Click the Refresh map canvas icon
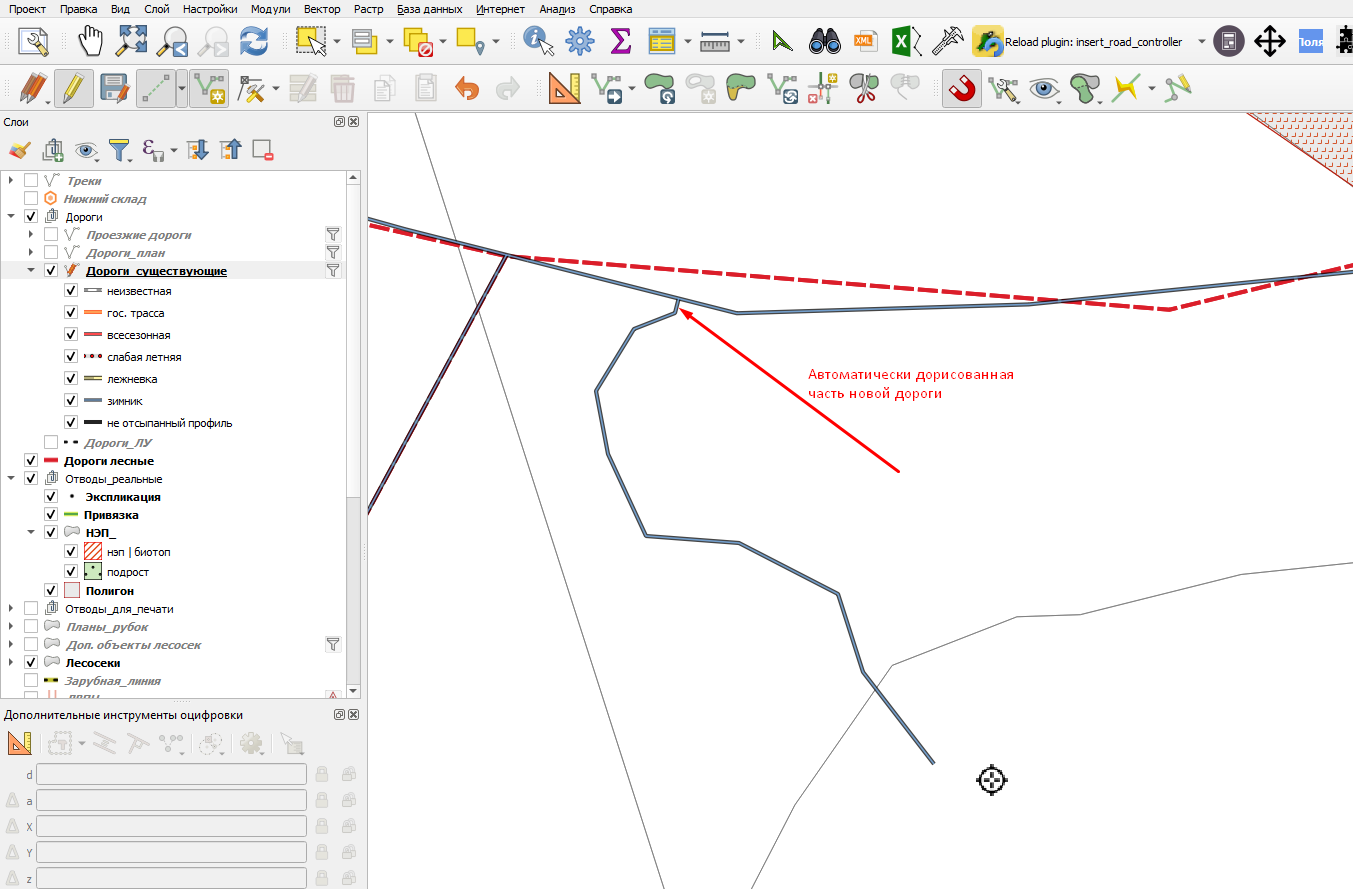This screenshot has height=889, width=1353. tap(254, 42)
